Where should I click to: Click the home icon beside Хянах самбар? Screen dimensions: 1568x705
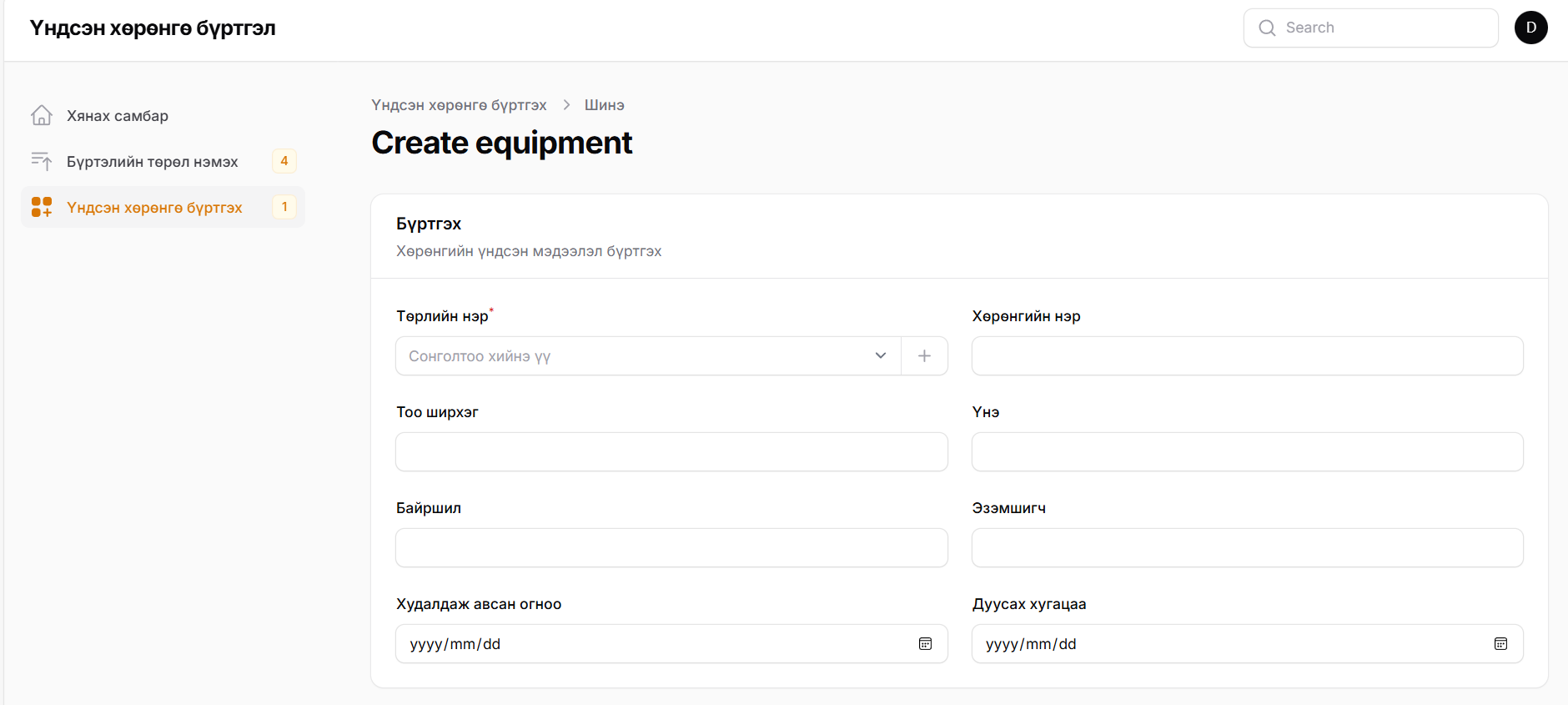pyautogui.click(x=42, y=115)
